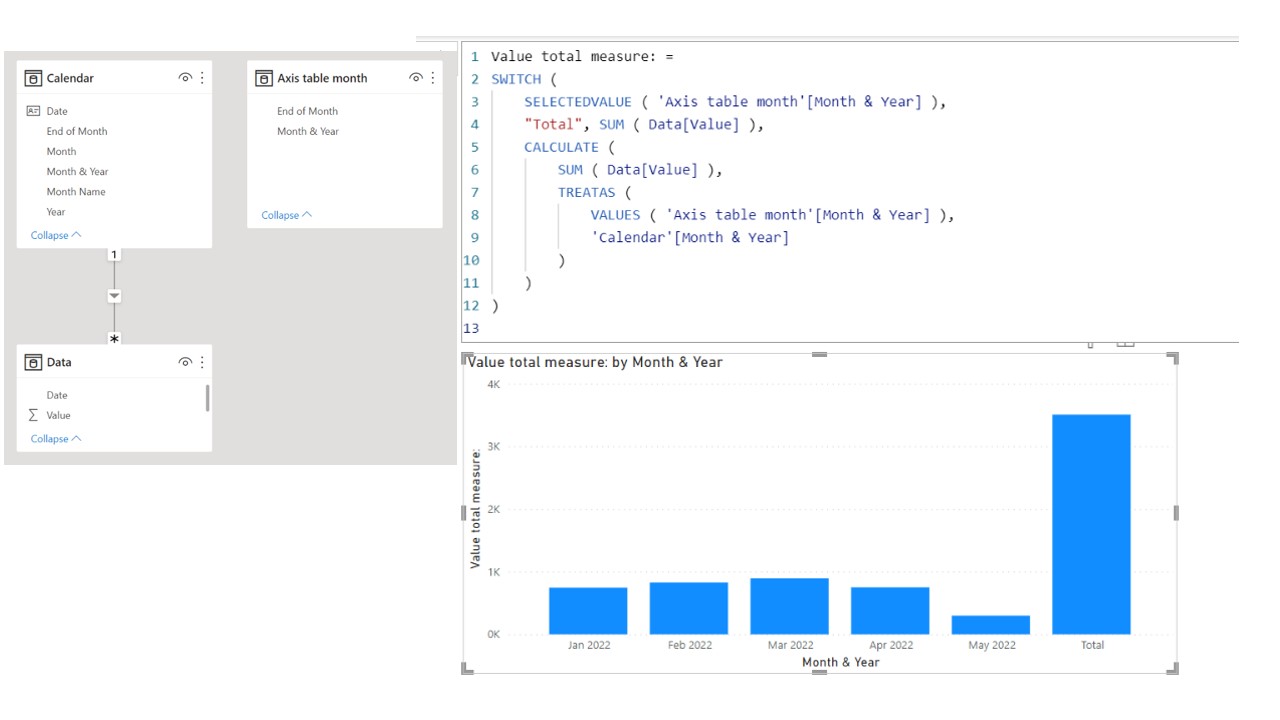Image resolution: width=1280 pixels, height=720 pixels.
Task: Select End of Month in Calendar table
Action: pos(77,131)
